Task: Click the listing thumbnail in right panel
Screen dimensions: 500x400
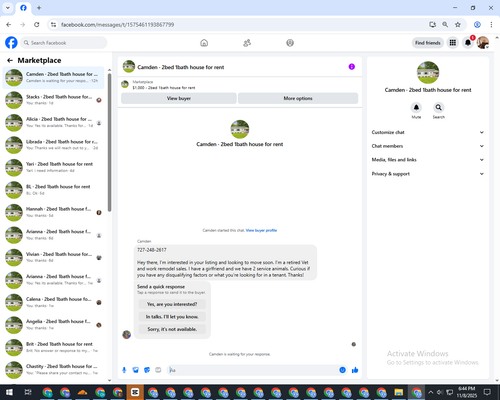Action: 428,72
